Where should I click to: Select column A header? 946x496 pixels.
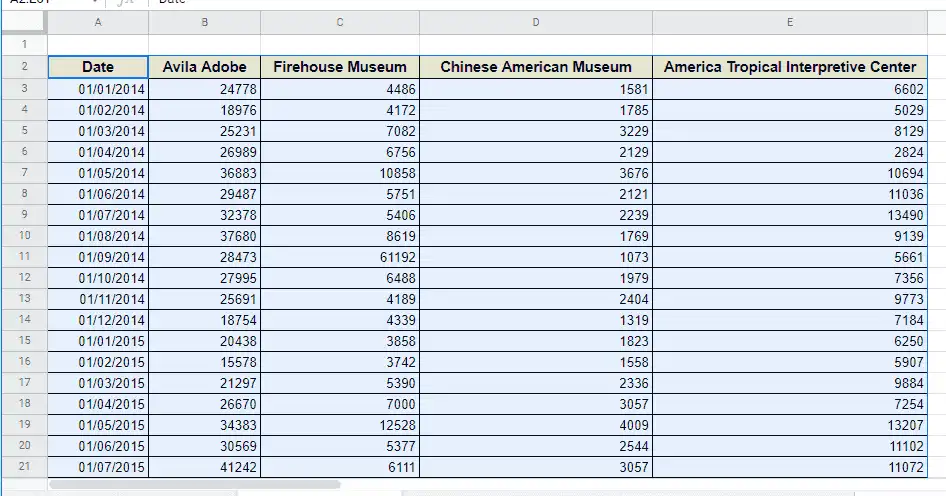pos(98,22)
